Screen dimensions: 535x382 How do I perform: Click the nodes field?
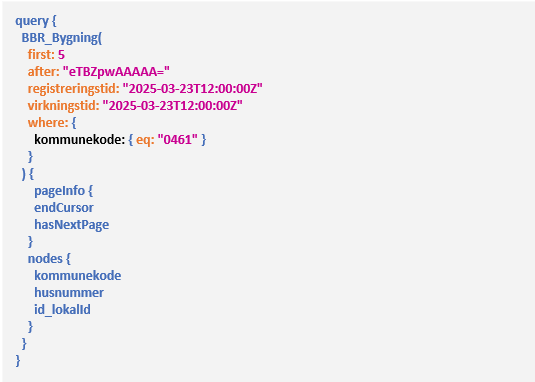click(45, 259)
